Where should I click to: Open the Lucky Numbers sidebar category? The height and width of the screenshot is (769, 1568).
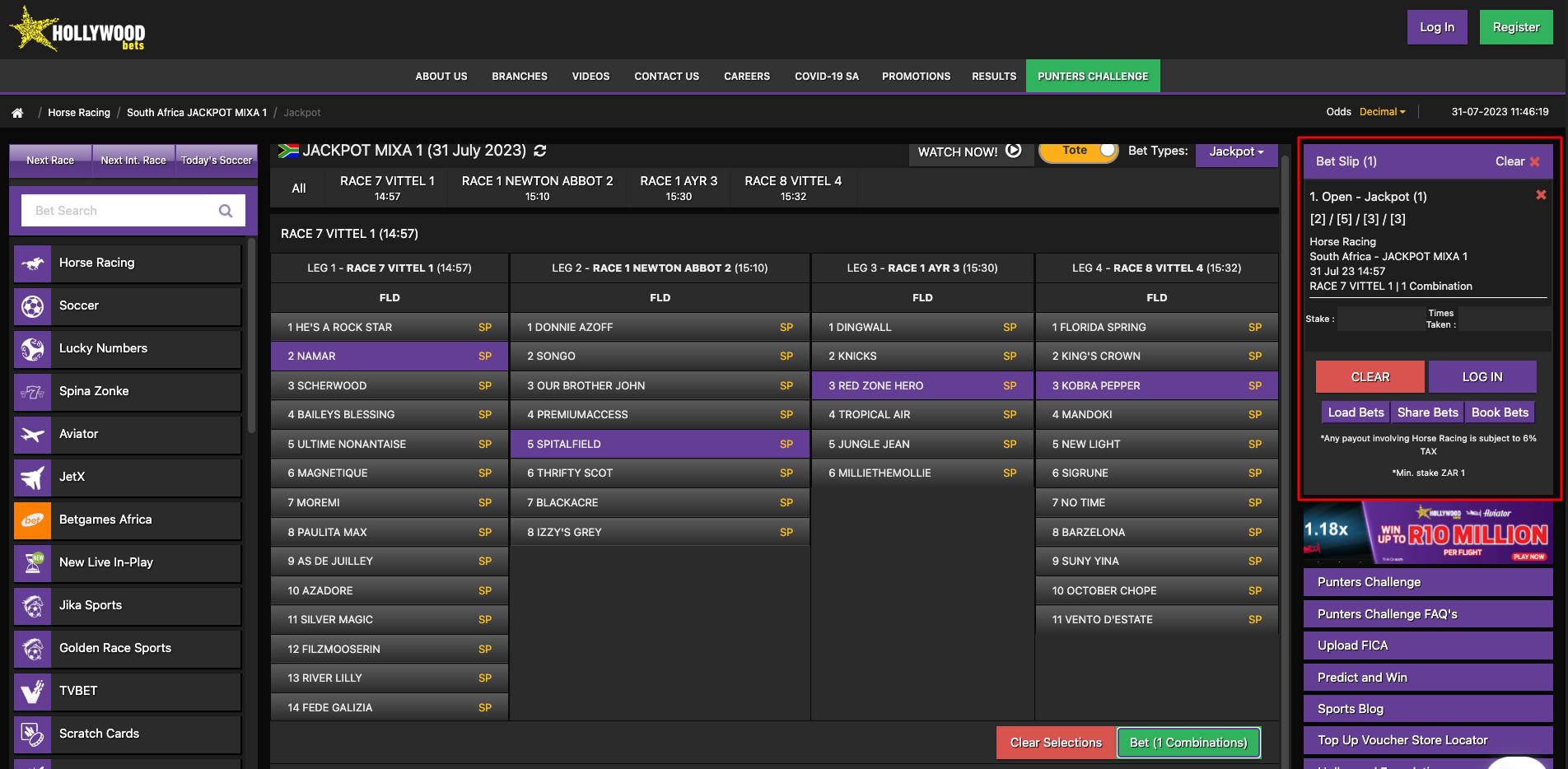tap(103, 348)
